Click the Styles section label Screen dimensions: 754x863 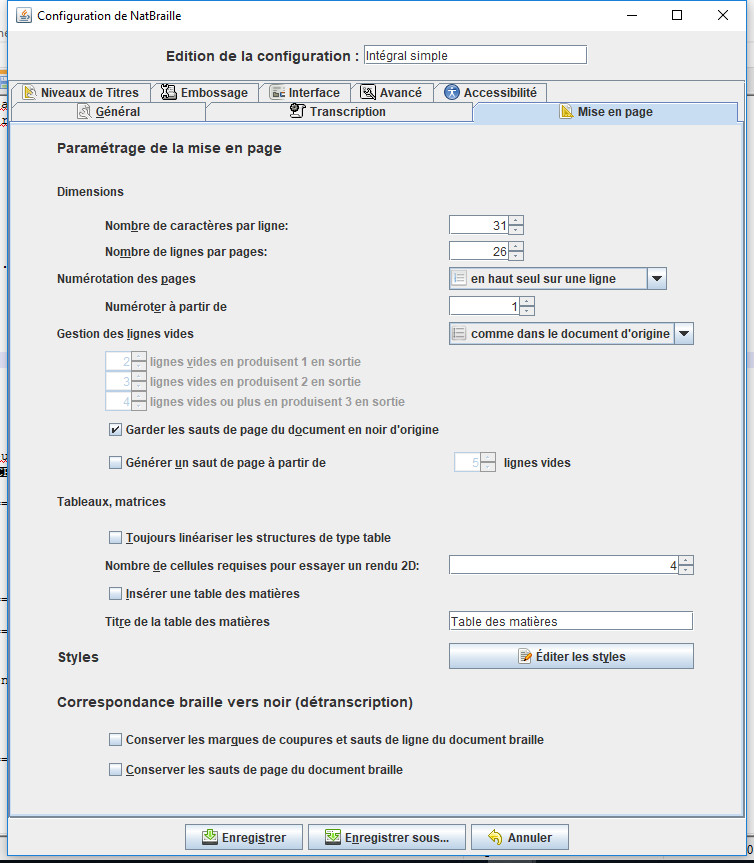[x=78, y=657]
